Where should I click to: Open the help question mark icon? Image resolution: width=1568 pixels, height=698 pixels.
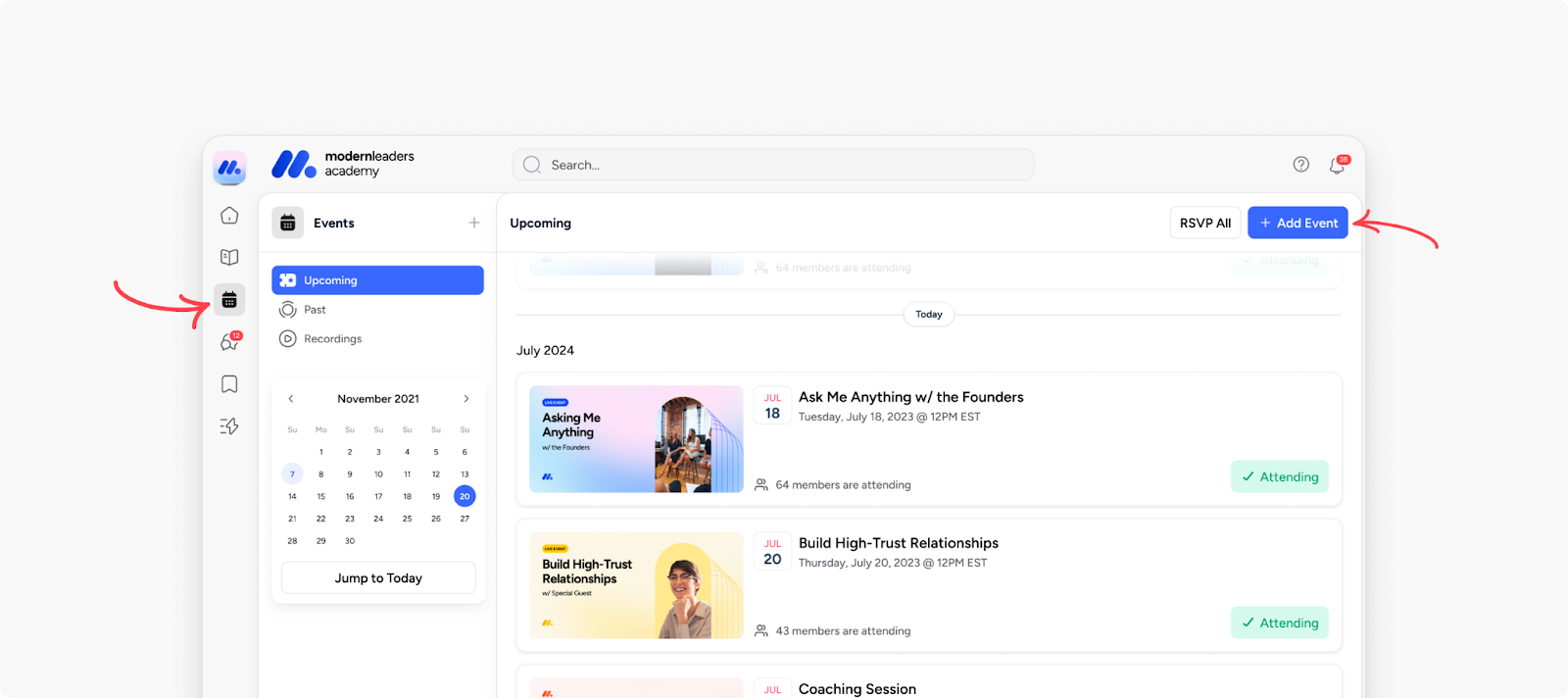[x=1301, y=165]
